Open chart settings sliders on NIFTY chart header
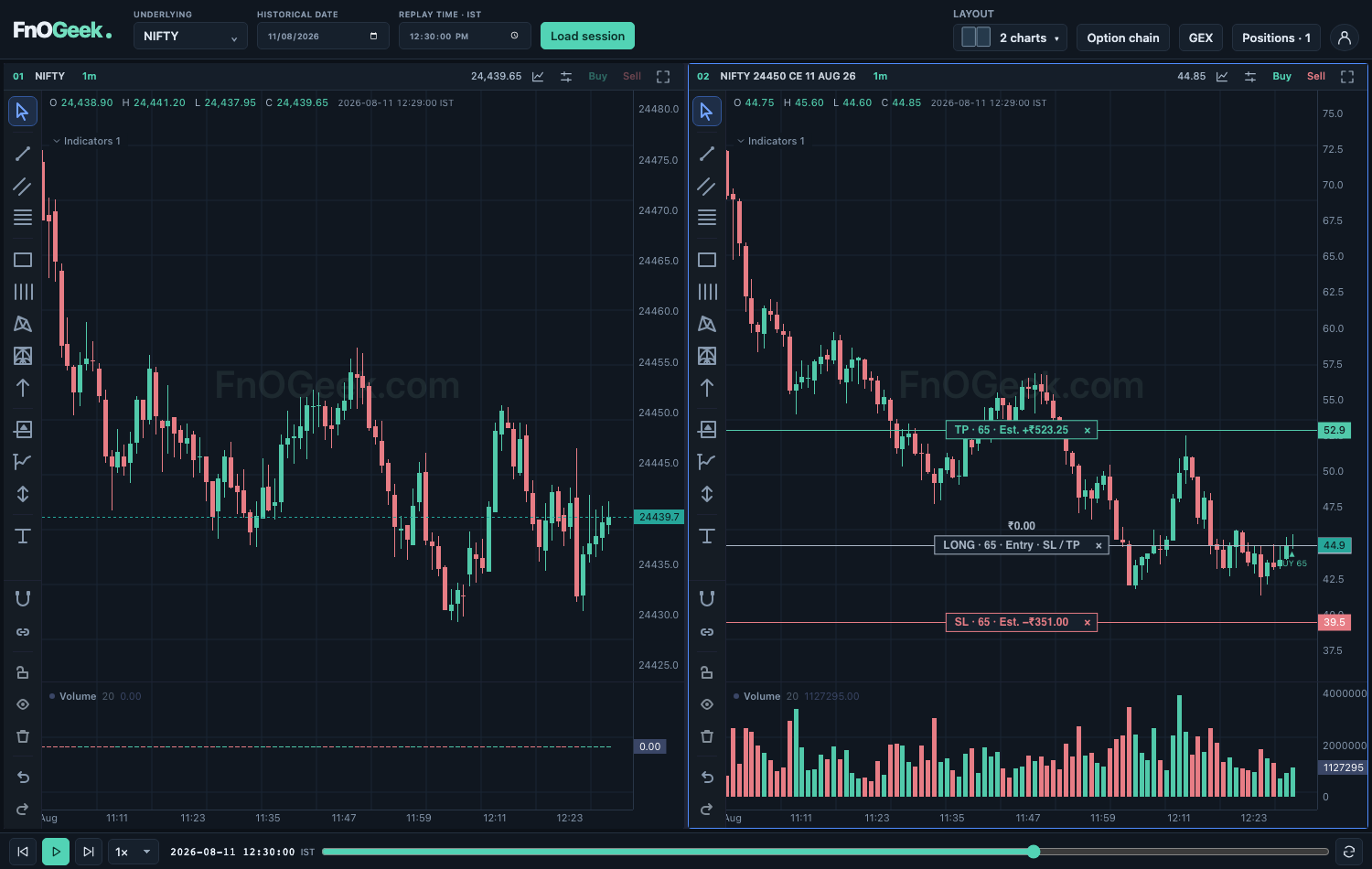1372x869 pixels. click(x=566, y=77)
